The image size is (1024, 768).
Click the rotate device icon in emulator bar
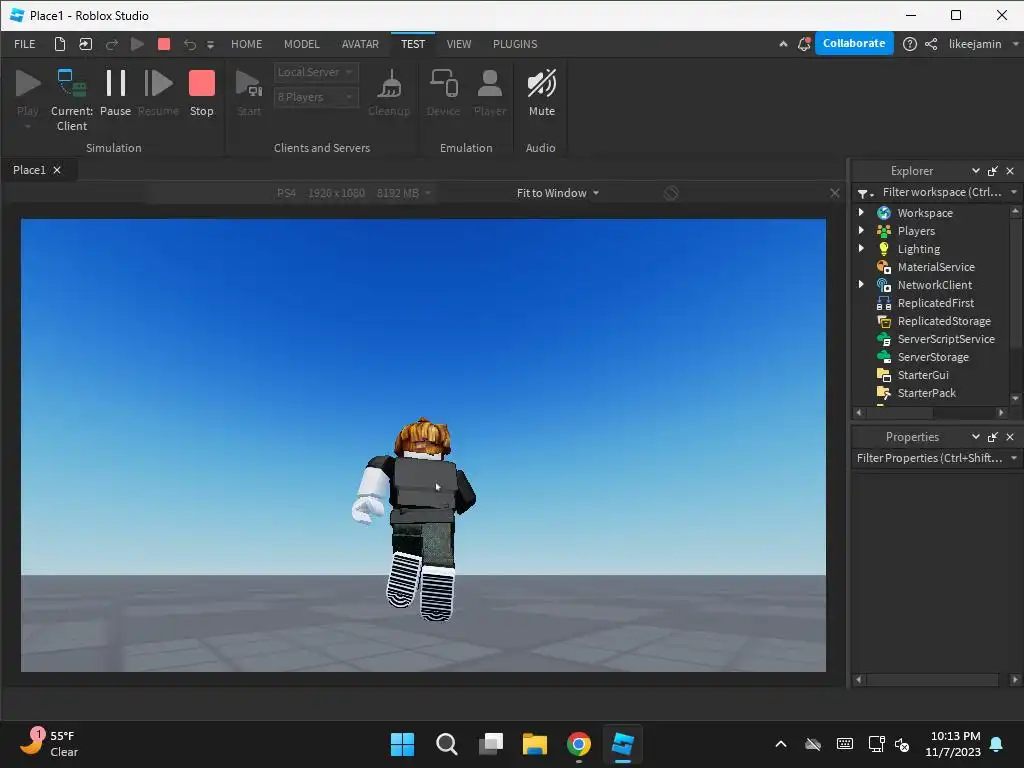click(671, 193)
